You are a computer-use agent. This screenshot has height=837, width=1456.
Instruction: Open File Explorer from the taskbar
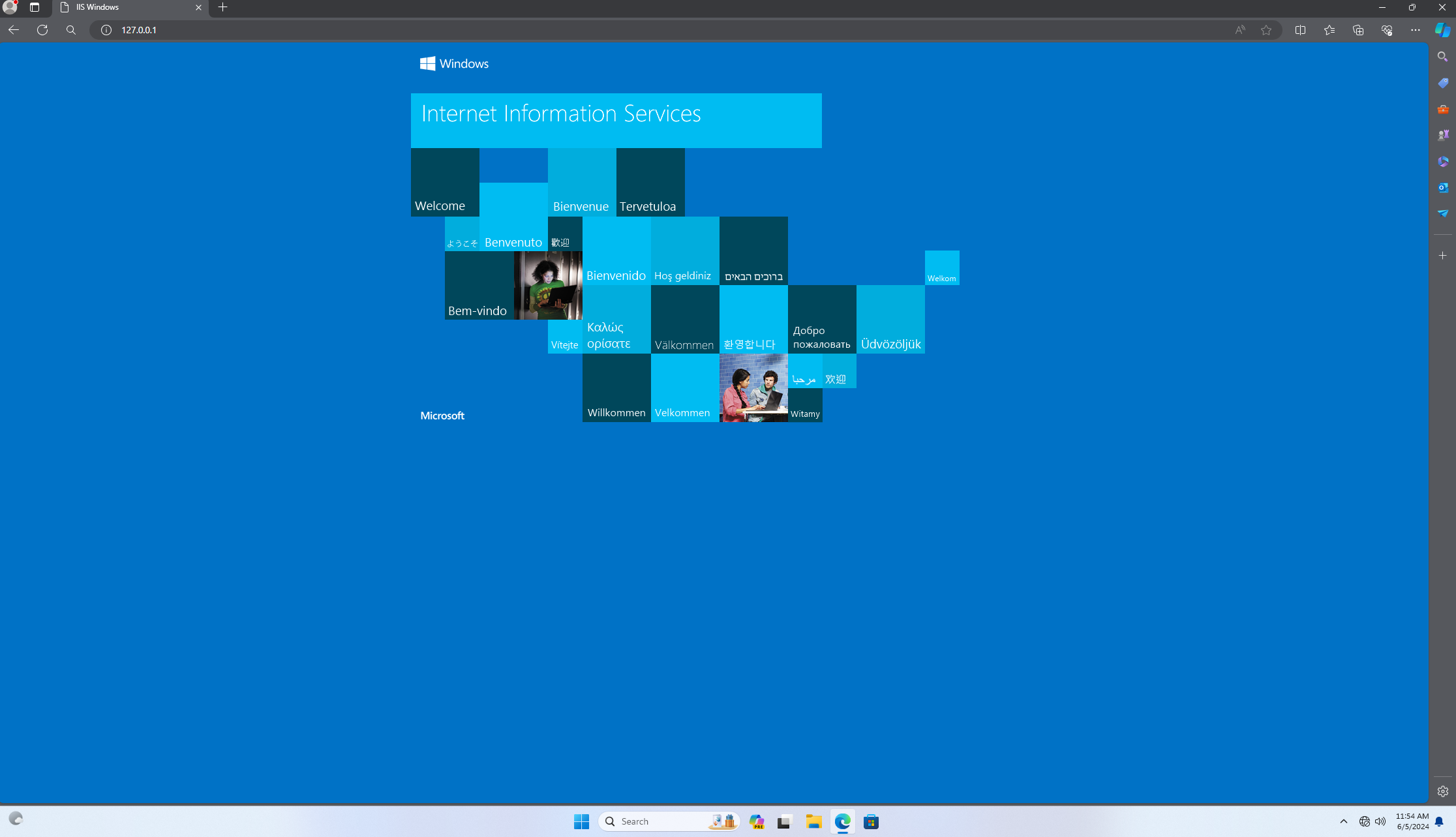click(x=813, y=821)
